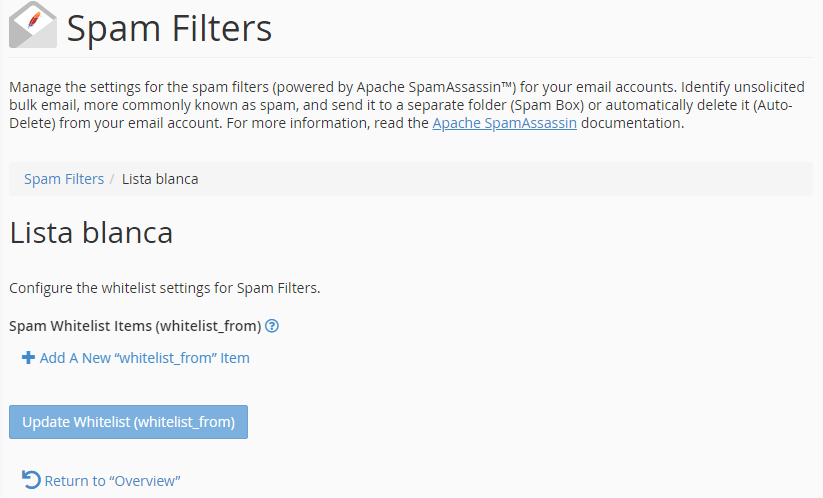Click the Spam Whitelist Items label
Image resolution: width=823 pixels, height=498 pixels.
(x=134, y=326)
